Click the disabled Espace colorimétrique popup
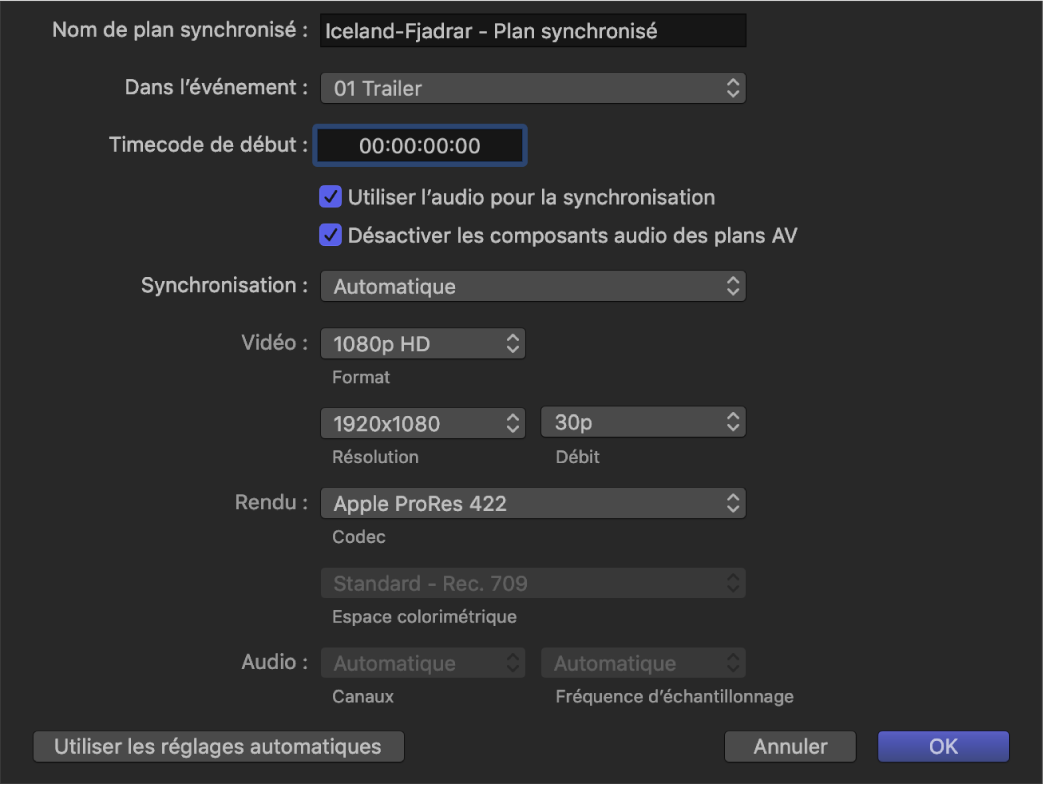This screenshot has width=1043, height=785. [x=533, y=583]
